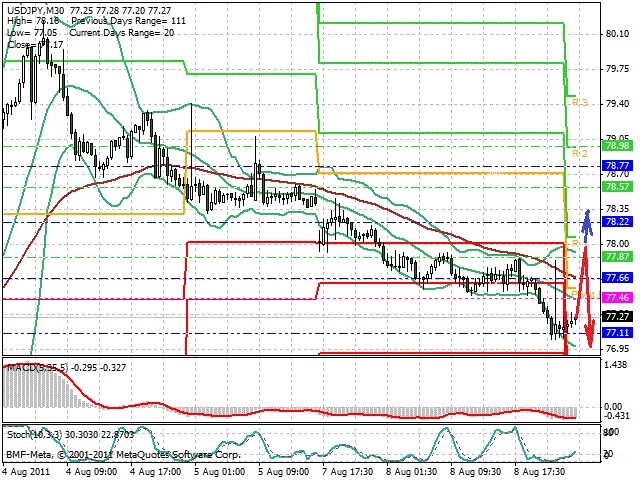Click the 78.22 blue price label
This screenshot has height=480, width=640.
click(x=617, y=222)
